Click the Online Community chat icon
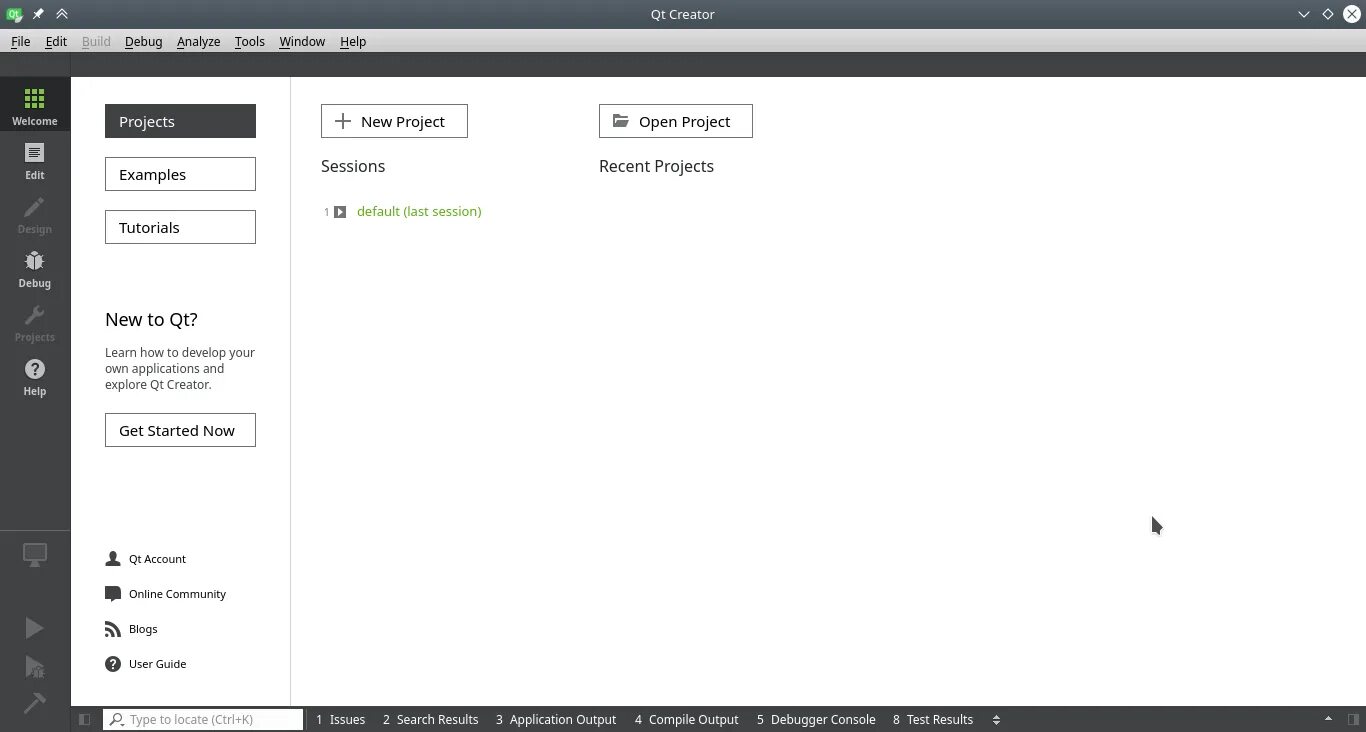The width and height of the screenshot is (1366, 732). click(113, 594)
